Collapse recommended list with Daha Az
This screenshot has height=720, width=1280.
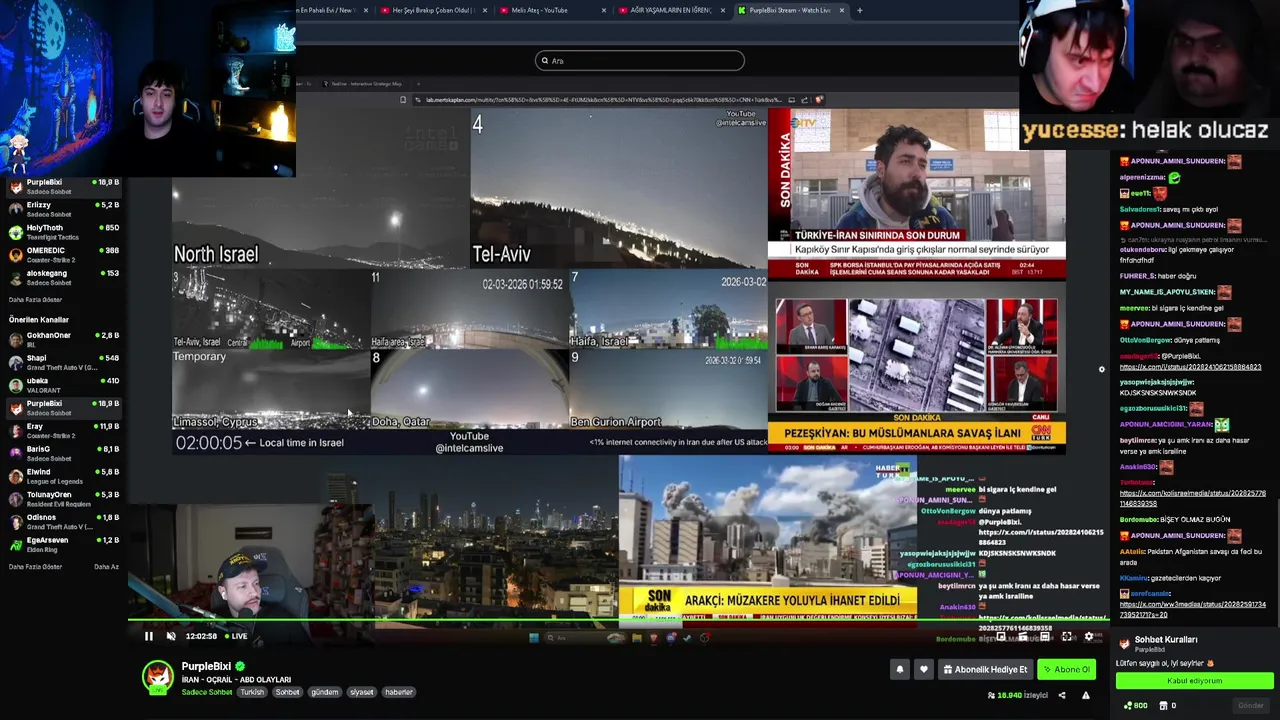[106, 567]
